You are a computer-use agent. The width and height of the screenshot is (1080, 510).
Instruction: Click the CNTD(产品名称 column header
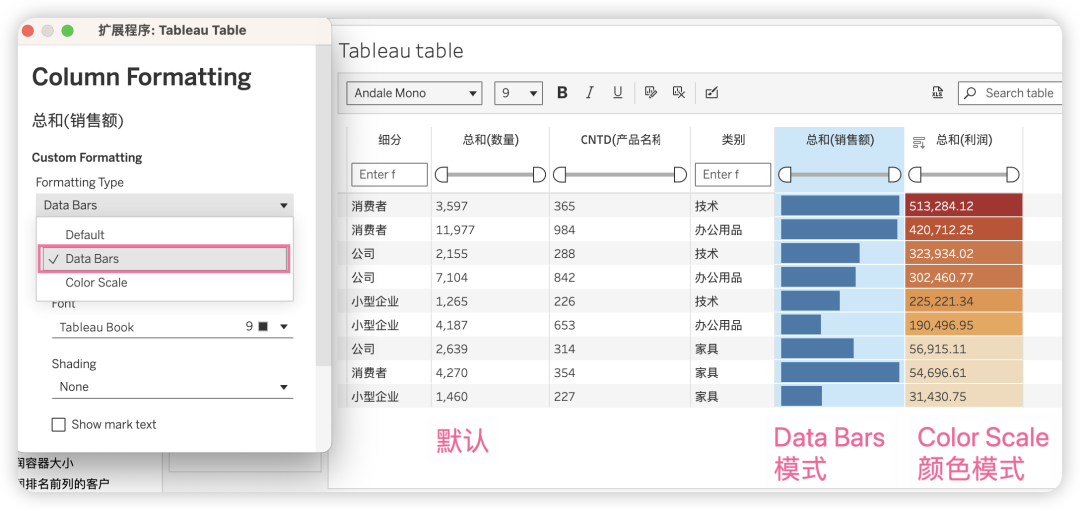620,141
